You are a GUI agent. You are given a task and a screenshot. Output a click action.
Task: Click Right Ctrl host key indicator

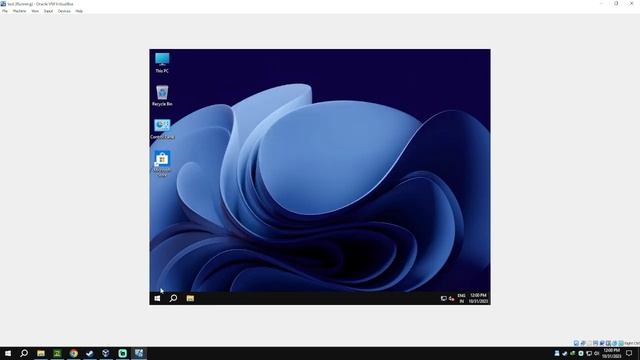coord(632,343)
